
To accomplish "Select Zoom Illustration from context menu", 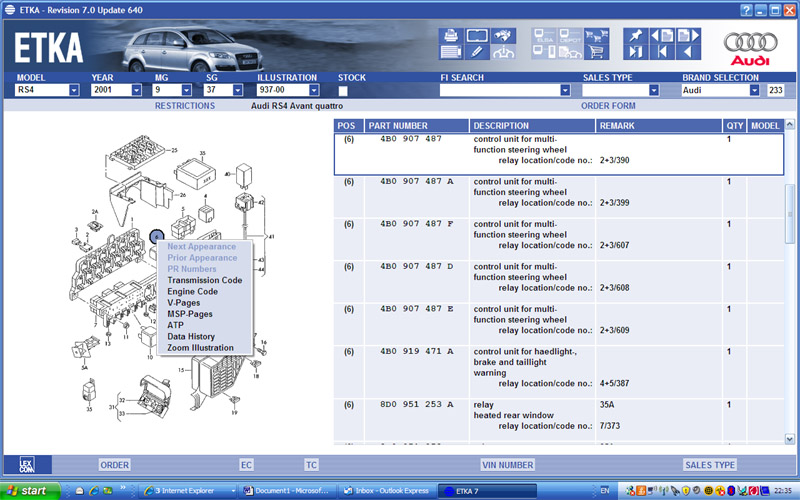I will (x=201, y=347).
